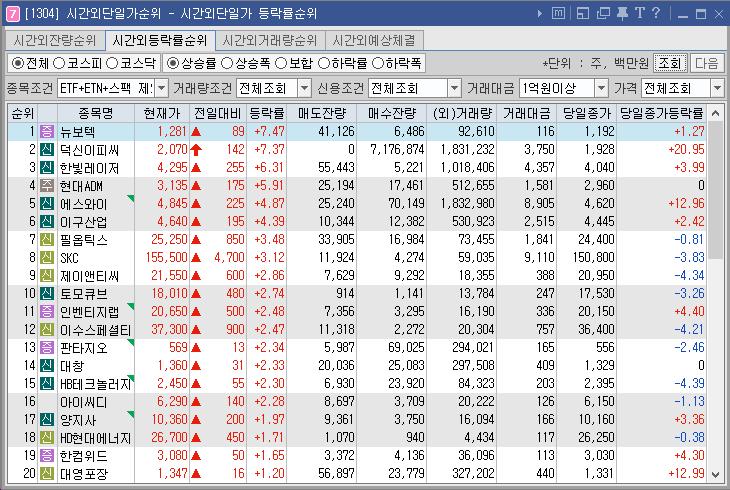Switch to 시간외거래량순위 tab
Viewport: 730px width, 490px height.
tap(270, 41)
